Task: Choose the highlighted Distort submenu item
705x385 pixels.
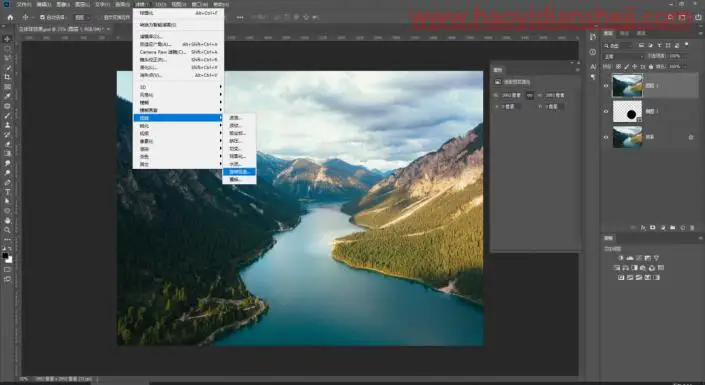Action: click(239, 171)
